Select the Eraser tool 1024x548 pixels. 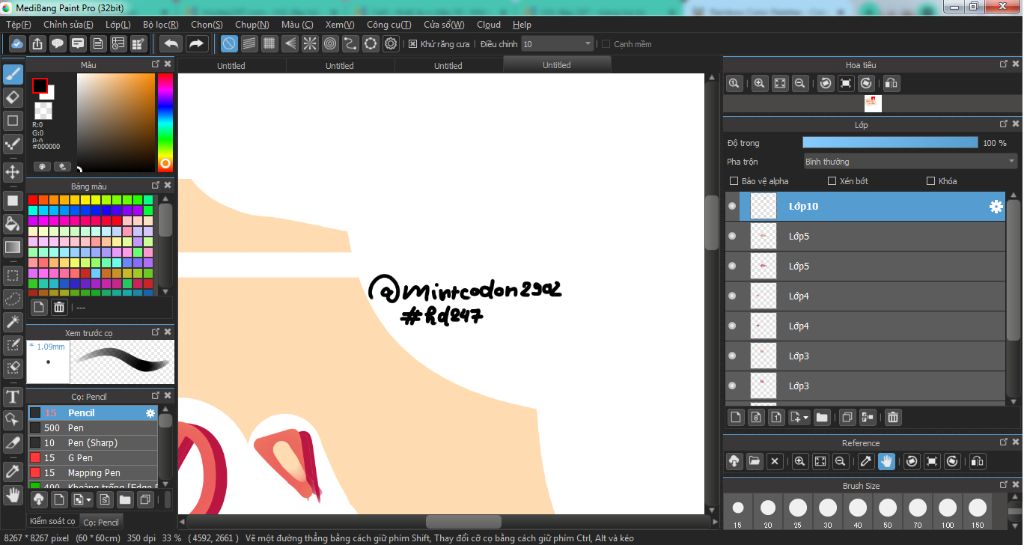point(12,97)
